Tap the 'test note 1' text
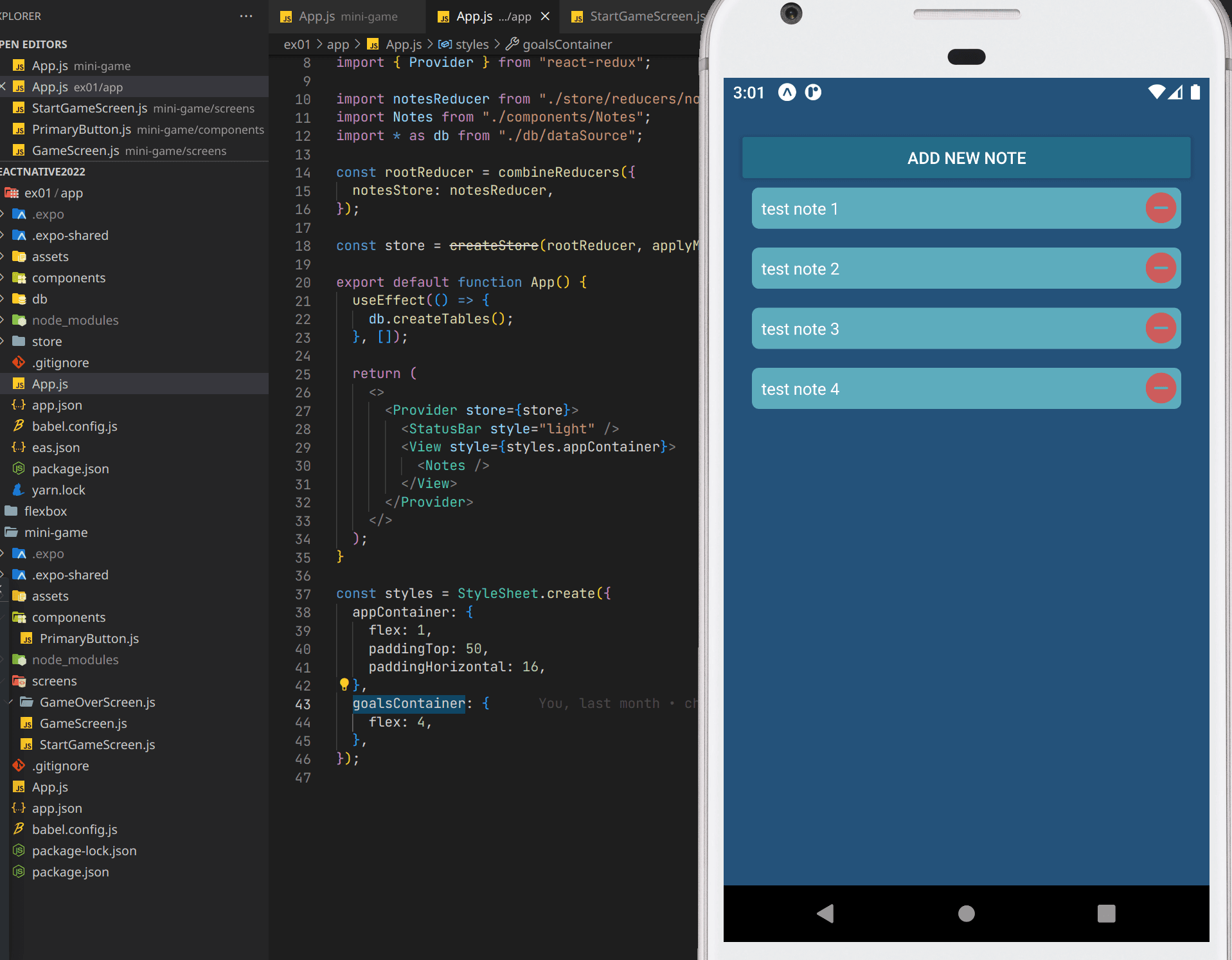 point(799,209)
